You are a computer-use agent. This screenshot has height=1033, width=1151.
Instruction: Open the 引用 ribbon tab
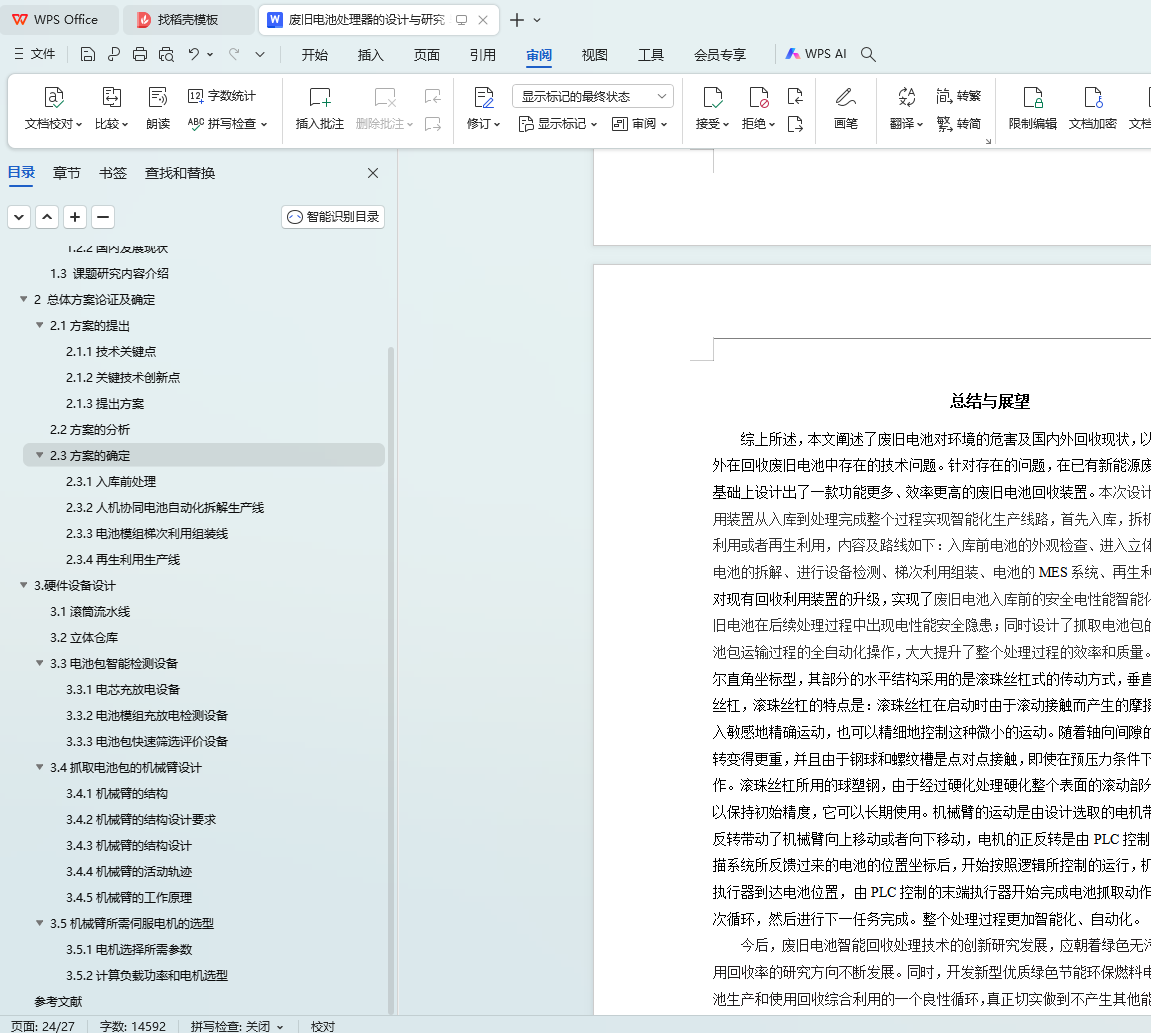[482, 54]
